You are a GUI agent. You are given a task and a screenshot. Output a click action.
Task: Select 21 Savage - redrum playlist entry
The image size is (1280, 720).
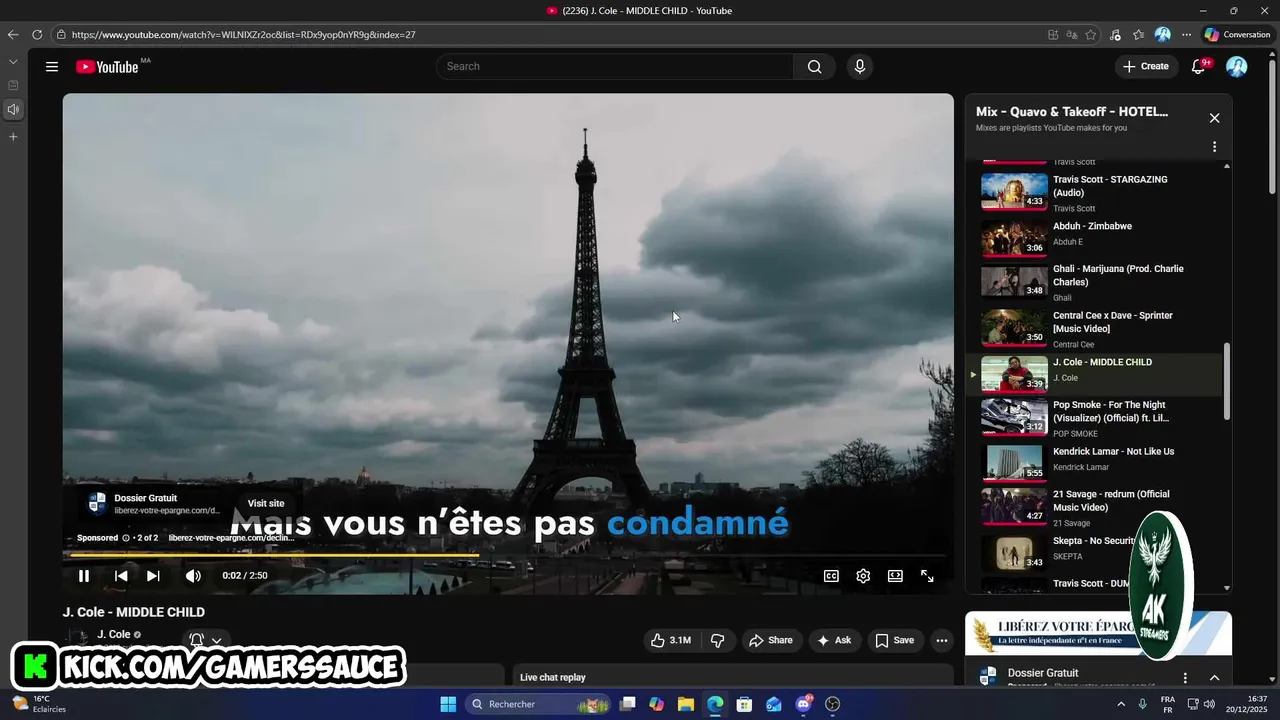[1094, 507]
